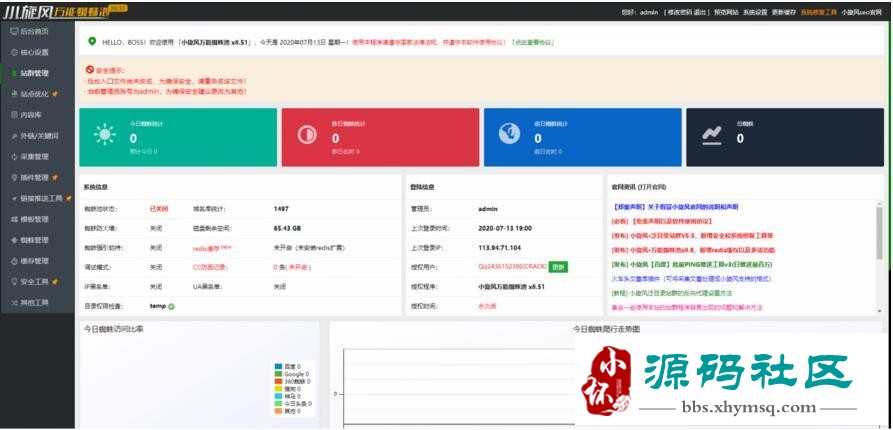Click 打开官网 link in 官网资讯 header
This screenshot has height=430, width=893.
pos(652,187)
